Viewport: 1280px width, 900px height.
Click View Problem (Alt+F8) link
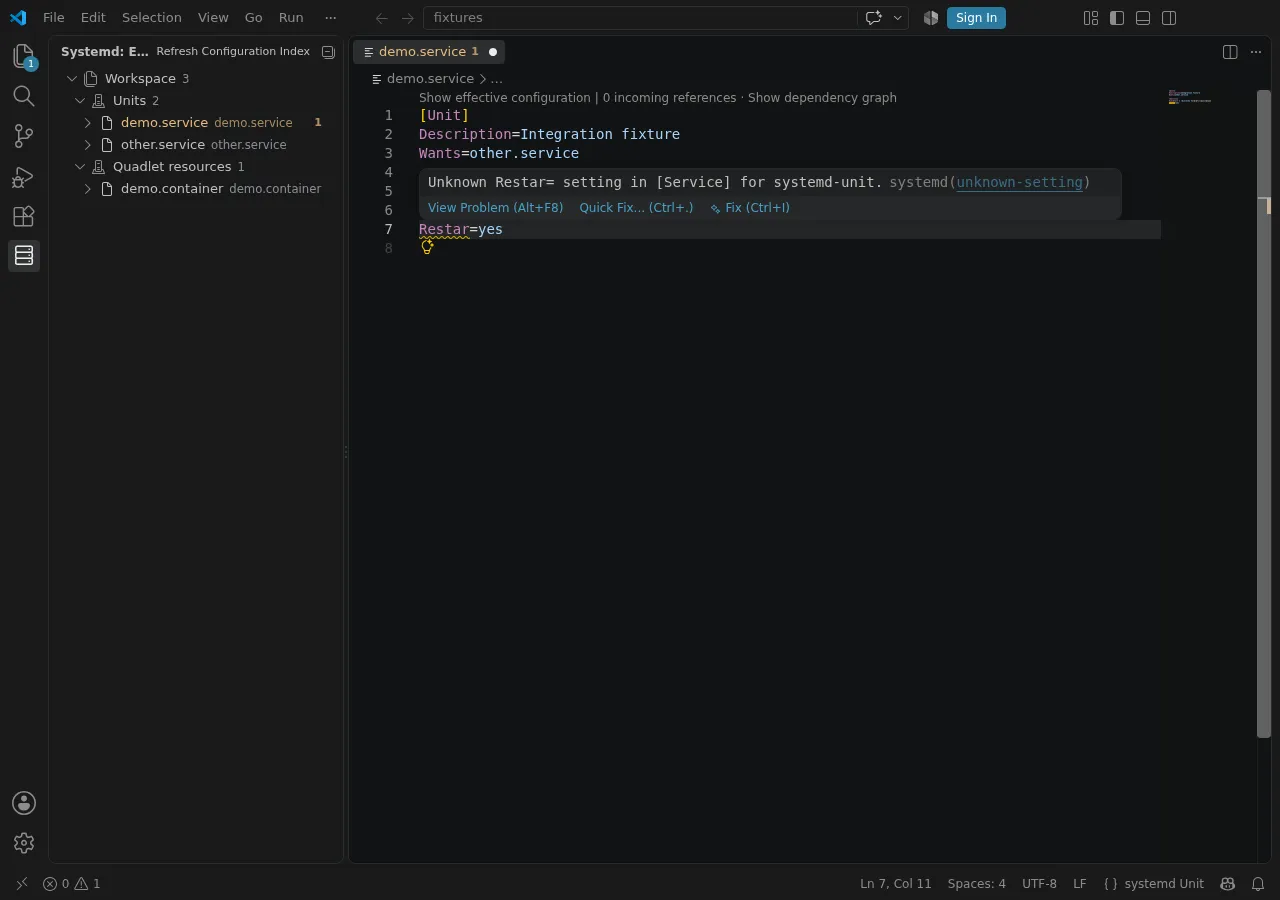[x=496, y=208]
